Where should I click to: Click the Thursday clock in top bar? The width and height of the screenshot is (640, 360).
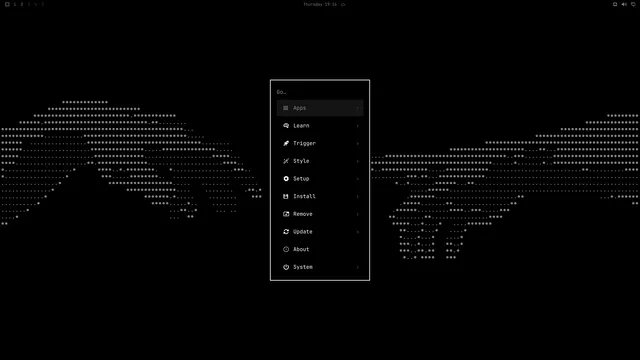[320, 4]
